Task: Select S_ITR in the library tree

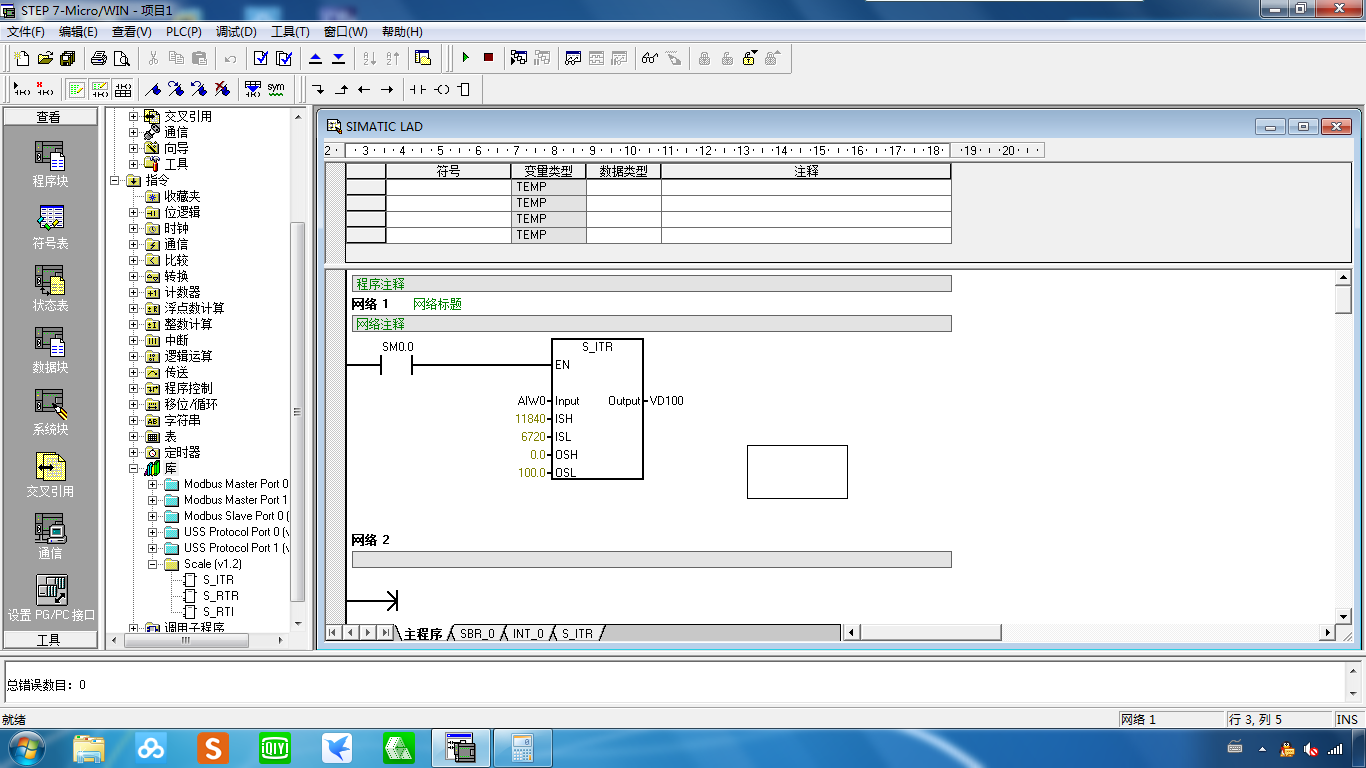Action: (218, 580)
